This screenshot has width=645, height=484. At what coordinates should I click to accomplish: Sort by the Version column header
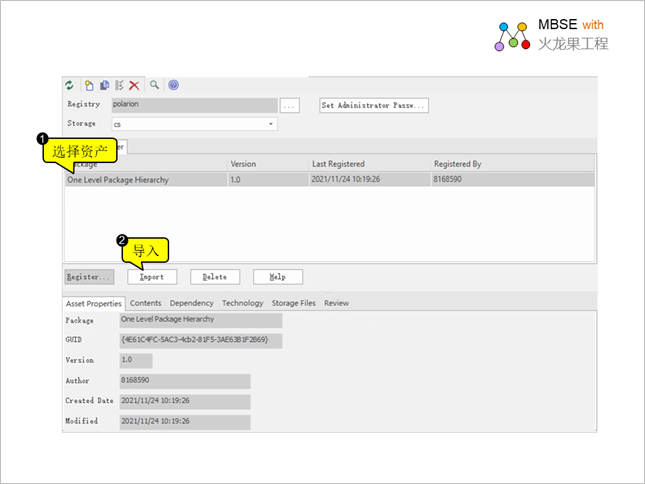click(x=243, y=164)
